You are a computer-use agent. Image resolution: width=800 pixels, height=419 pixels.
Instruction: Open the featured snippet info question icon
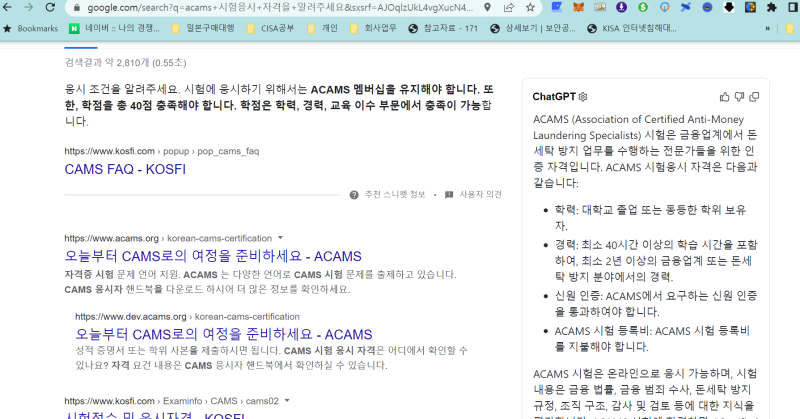[354, 194]
